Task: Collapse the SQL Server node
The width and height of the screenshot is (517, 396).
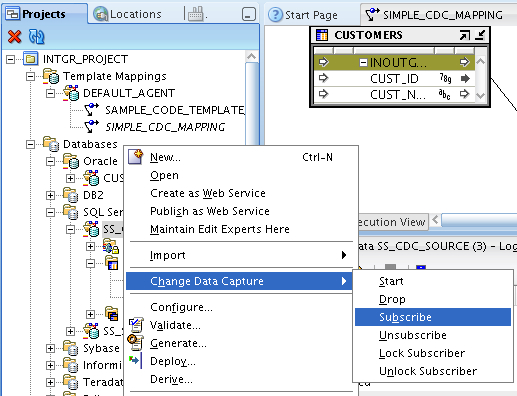Action: (50, 212)
